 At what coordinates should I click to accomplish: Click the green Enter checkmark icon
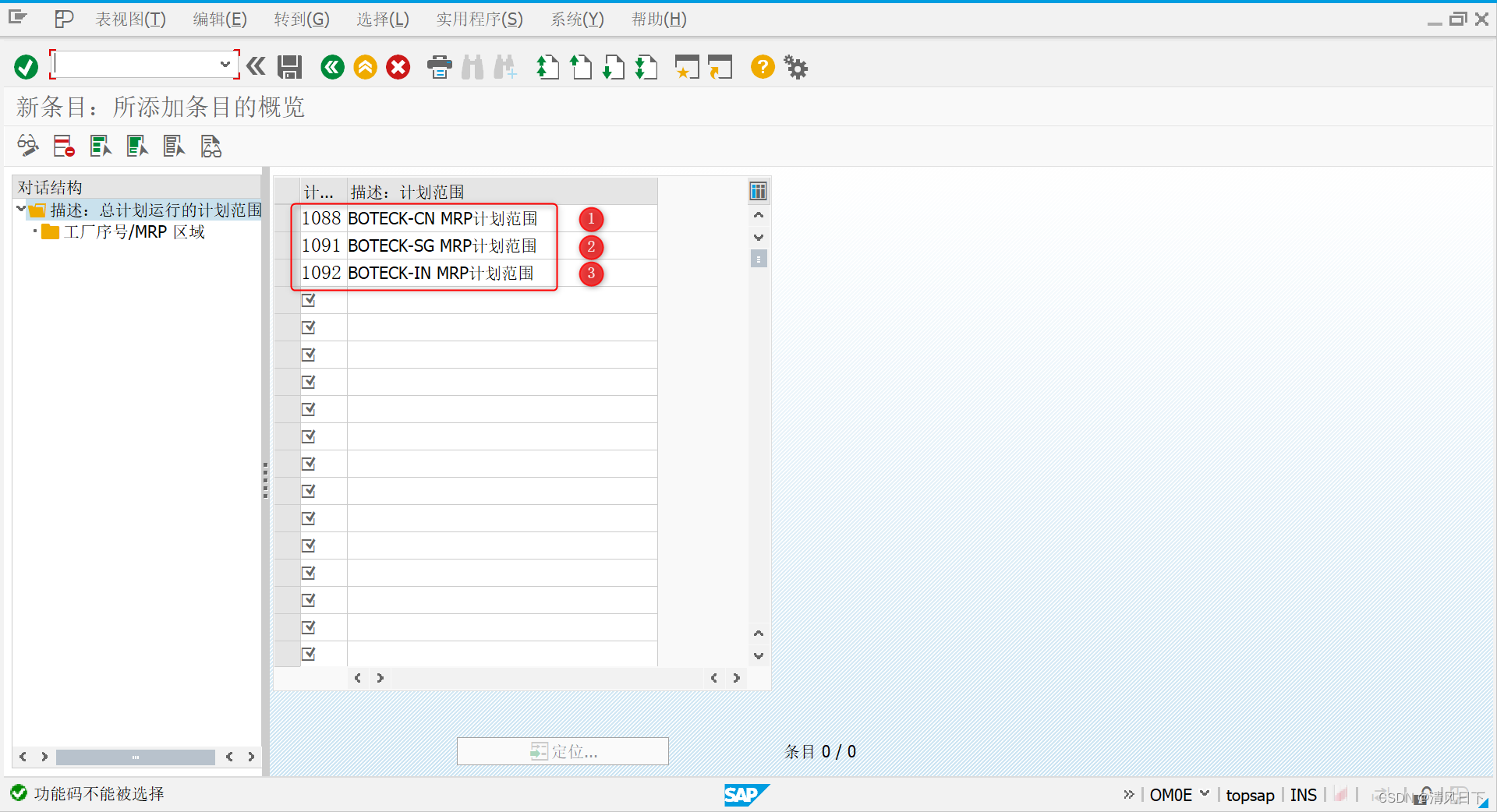tap(26, 67)
